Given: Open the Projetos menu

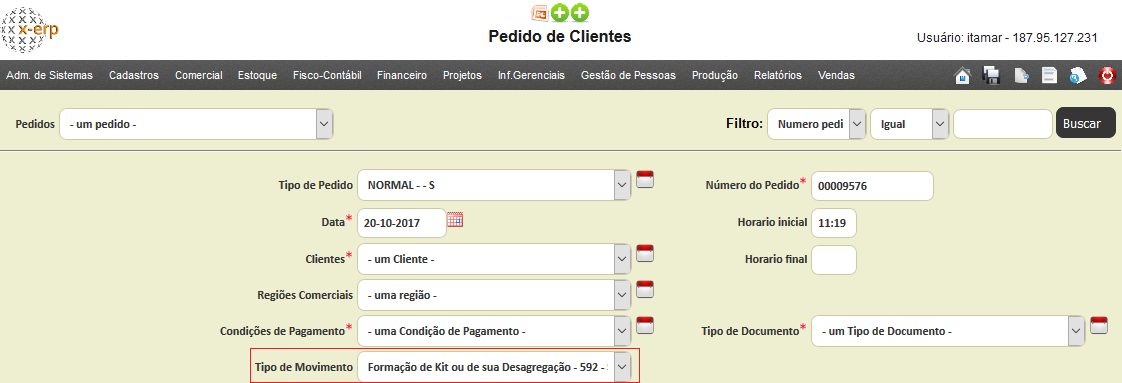Looking at the screenshot, I should point(462,75).
